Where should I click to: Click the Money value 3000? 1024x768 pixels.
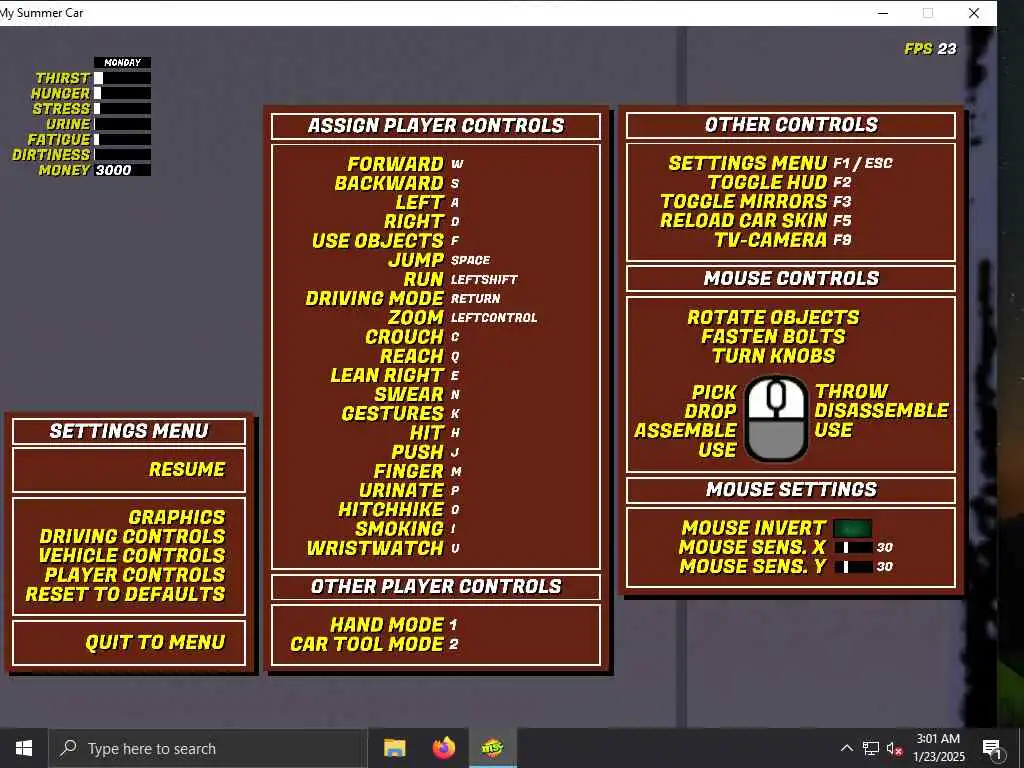[114, 170]
